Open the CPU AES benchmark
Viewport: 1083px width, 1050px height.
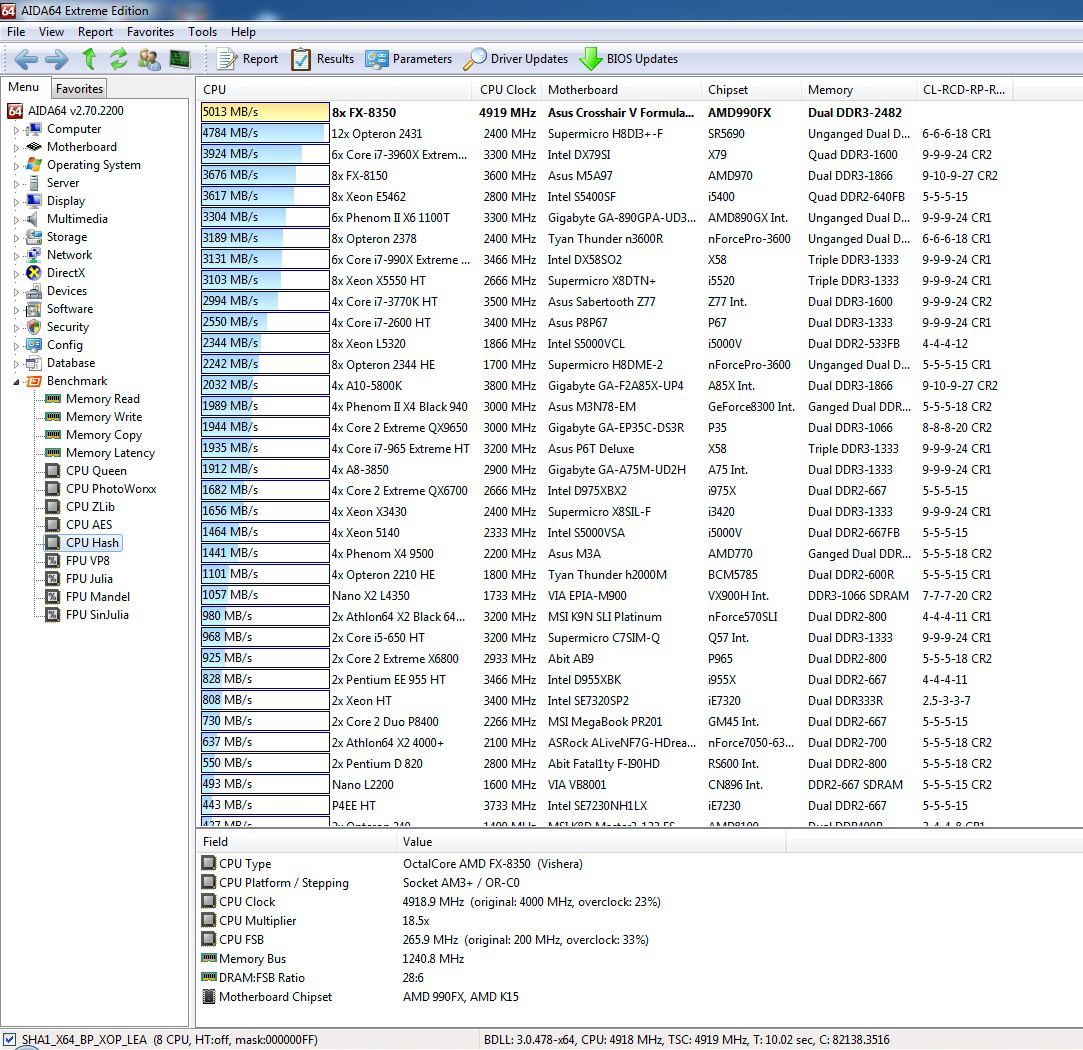79,524
